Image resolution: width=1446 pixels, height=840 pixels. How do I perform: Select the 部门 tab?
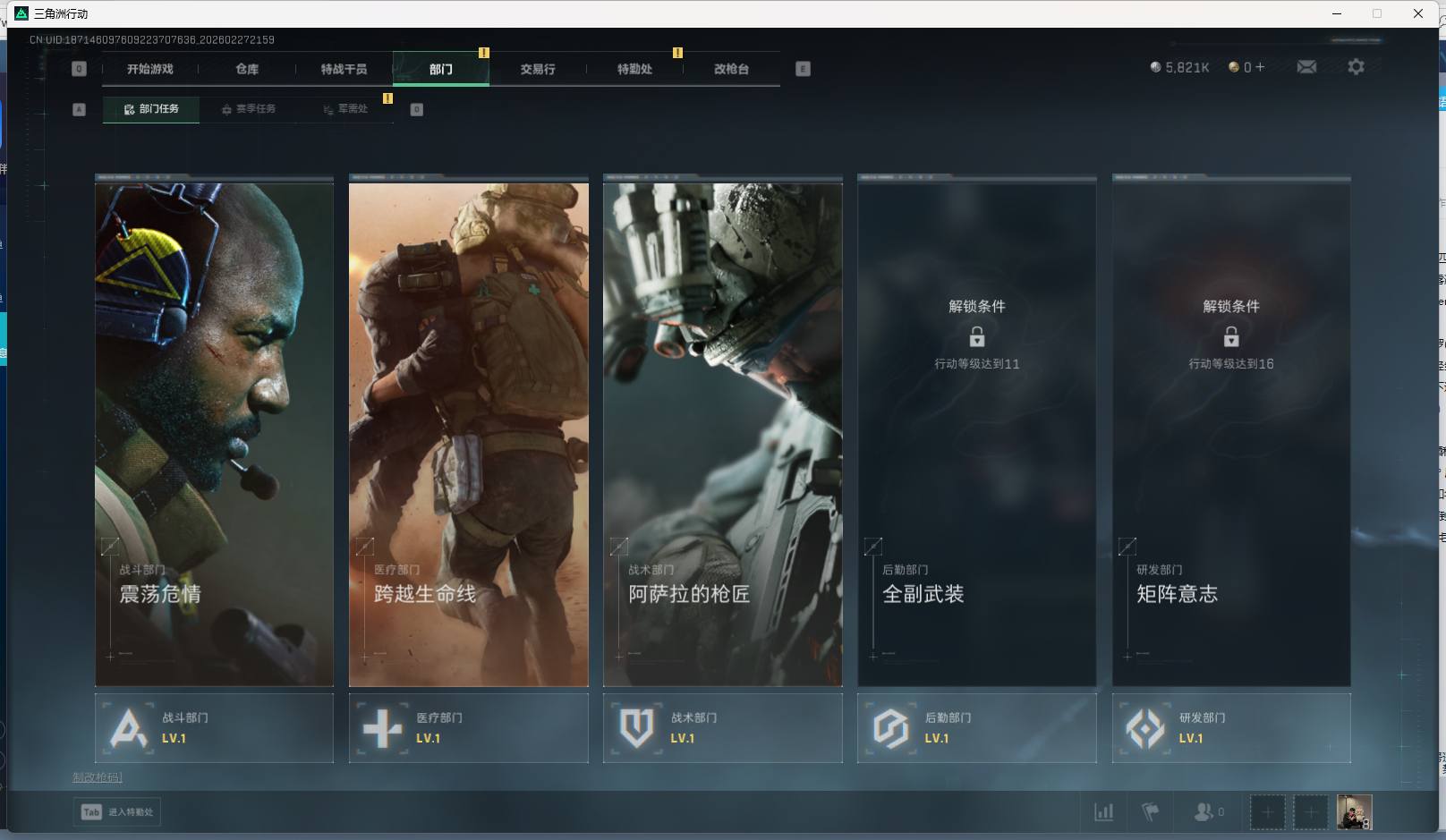click(441, 69)
